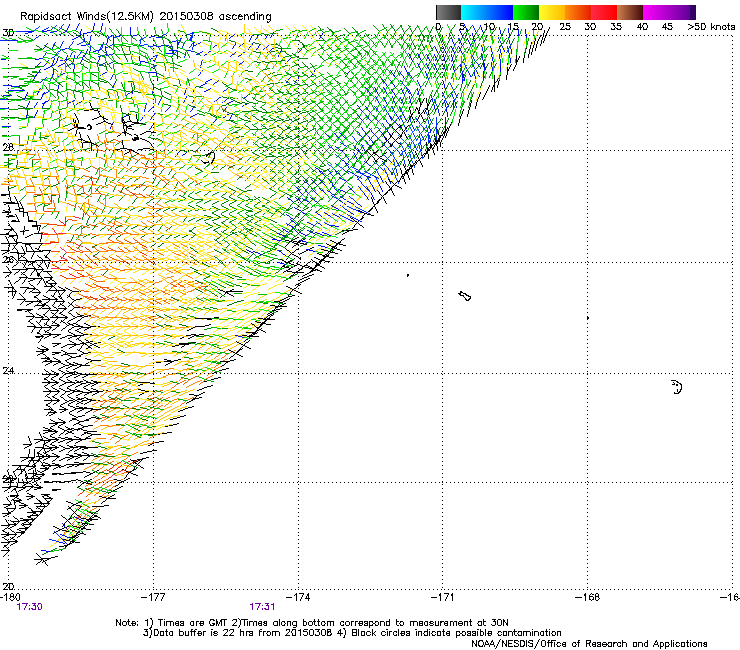Click the island outline east of -171 longitude
740x650 pixels.
465,296
